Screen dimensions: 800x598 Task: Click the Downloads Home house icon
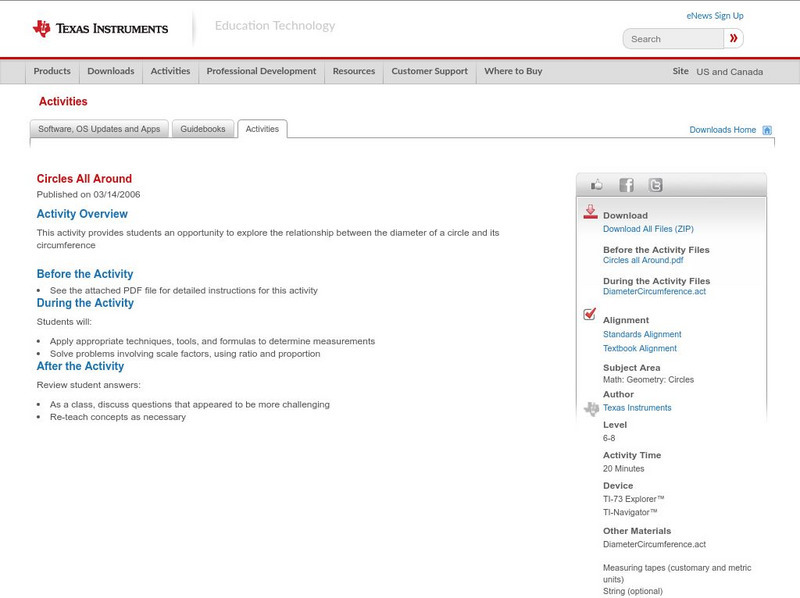(767, 130)
